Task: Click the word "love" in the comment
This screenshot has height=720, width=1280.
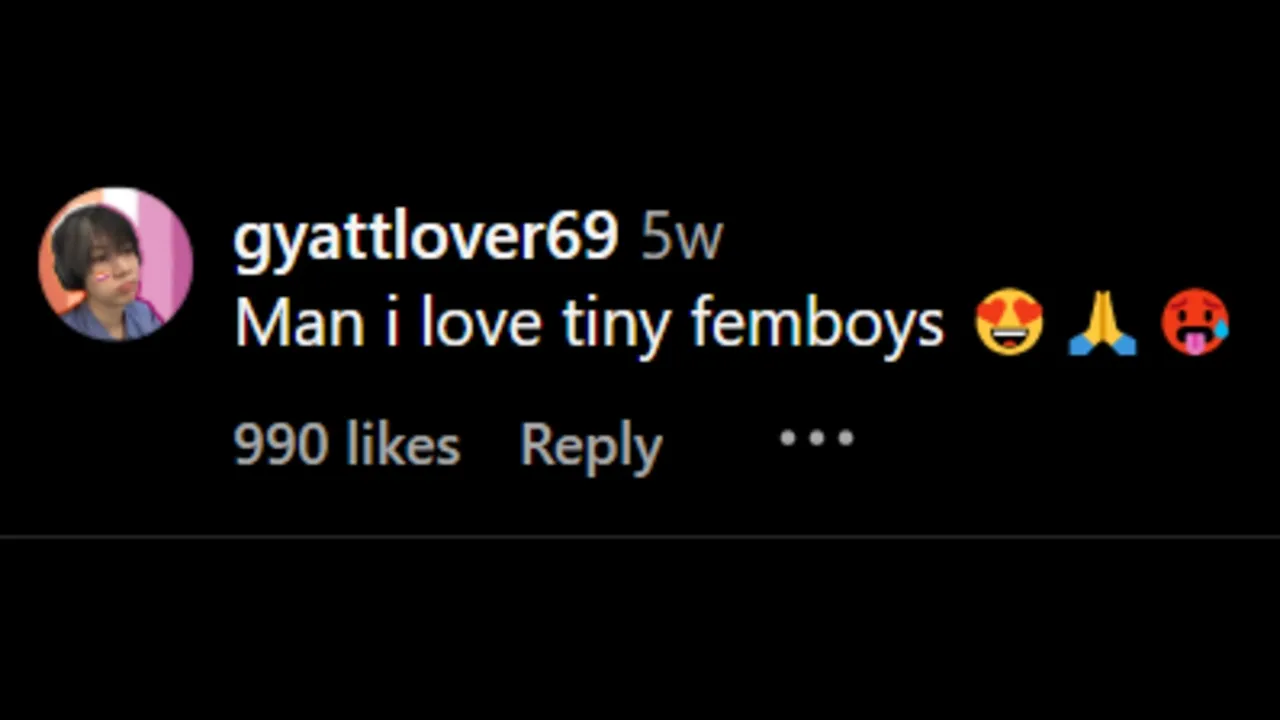Action: point(482,324)
